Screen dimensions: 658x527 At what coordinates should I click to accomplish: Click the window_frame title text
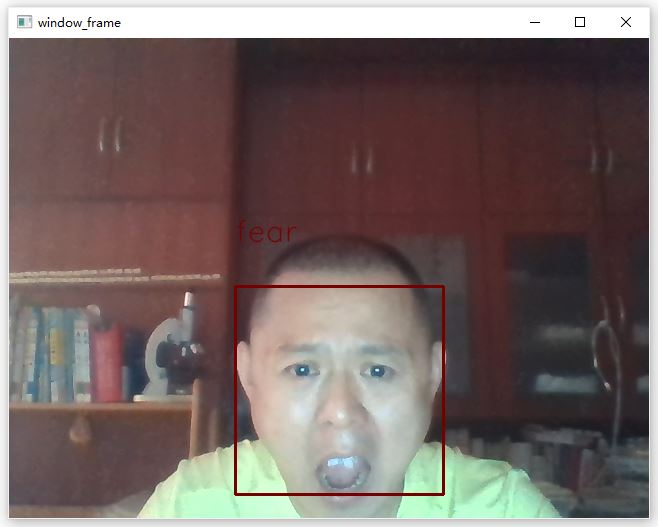tap(79, 23)
